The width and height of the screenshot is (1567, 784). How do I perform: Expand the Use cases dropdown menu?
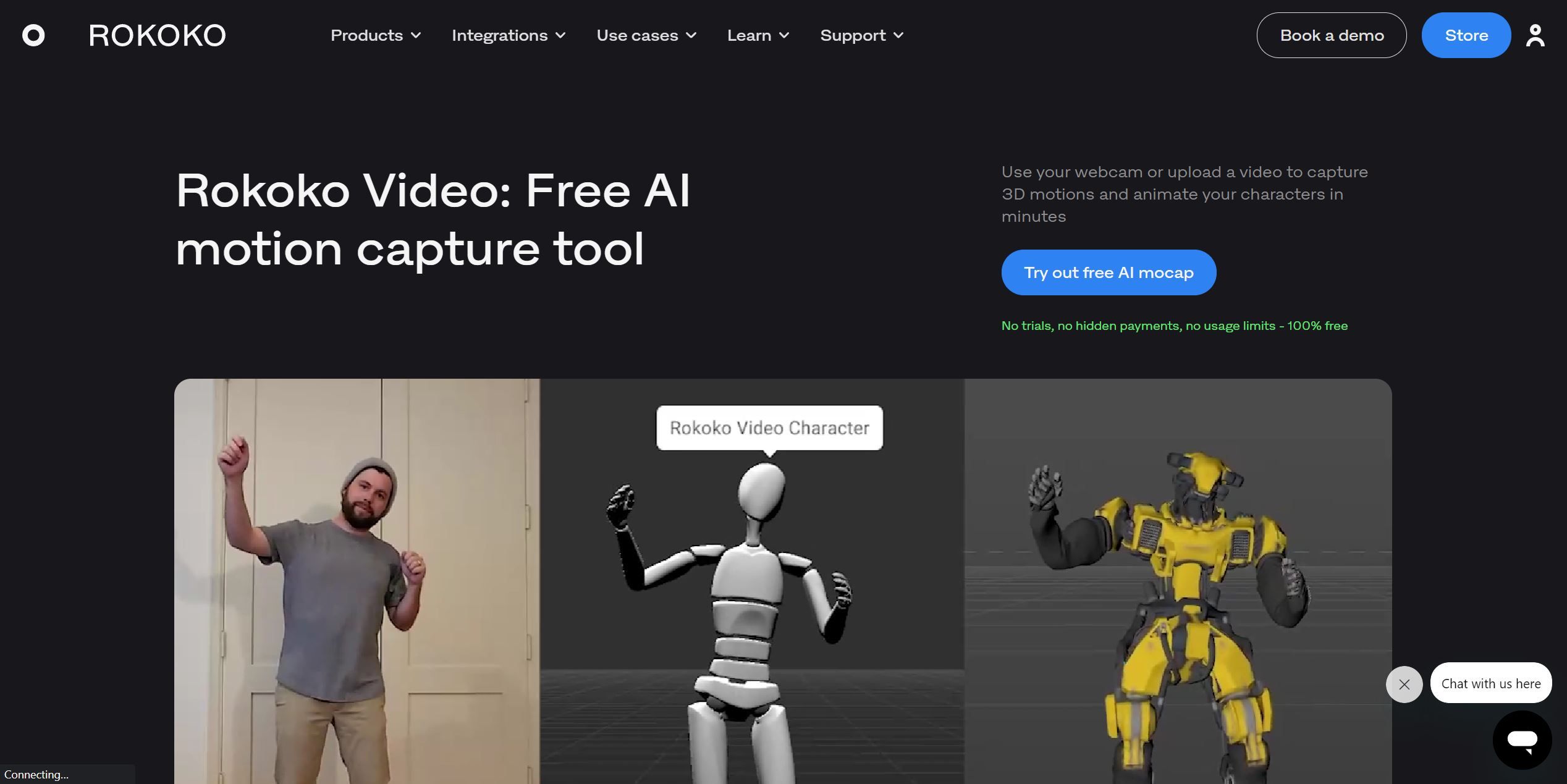pyautogui.click(x=646, y=35)
